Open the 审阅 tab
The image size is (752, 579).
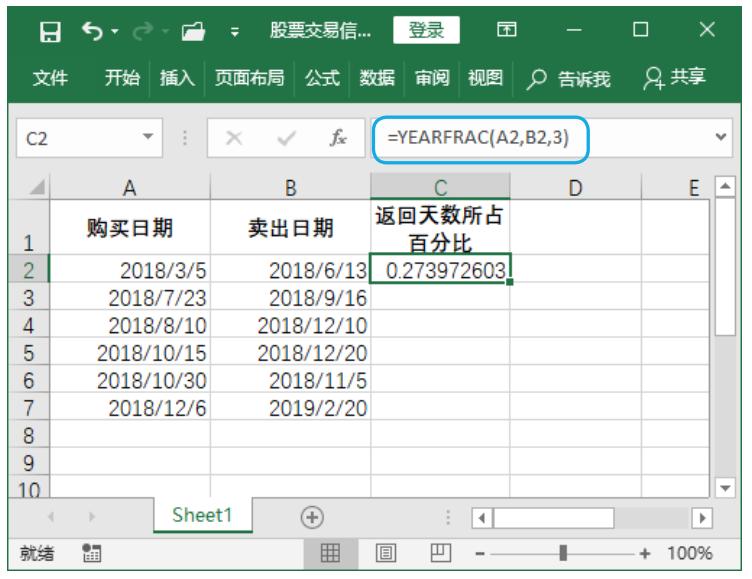pos(432,78)
